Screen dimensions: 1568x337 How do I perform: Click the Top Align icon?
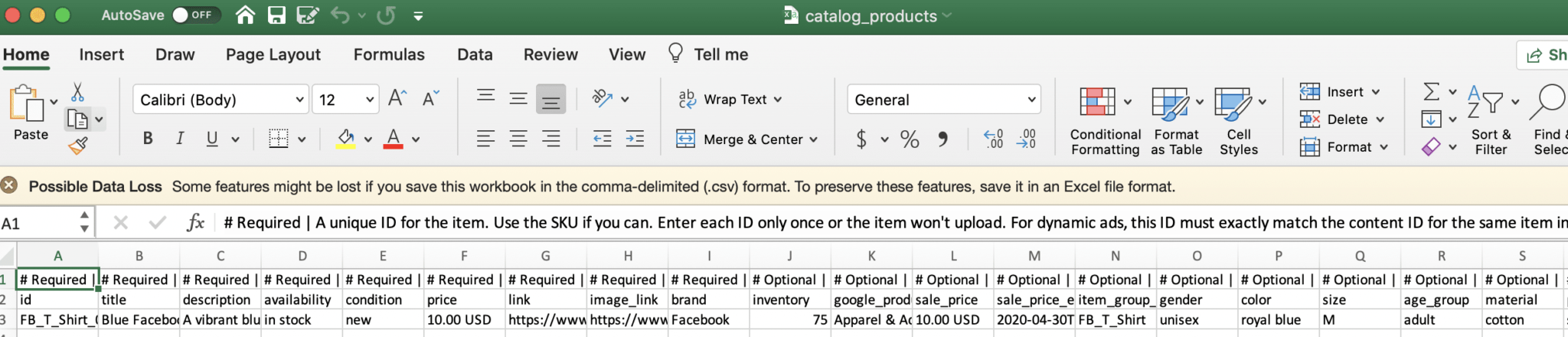(485, 97)
